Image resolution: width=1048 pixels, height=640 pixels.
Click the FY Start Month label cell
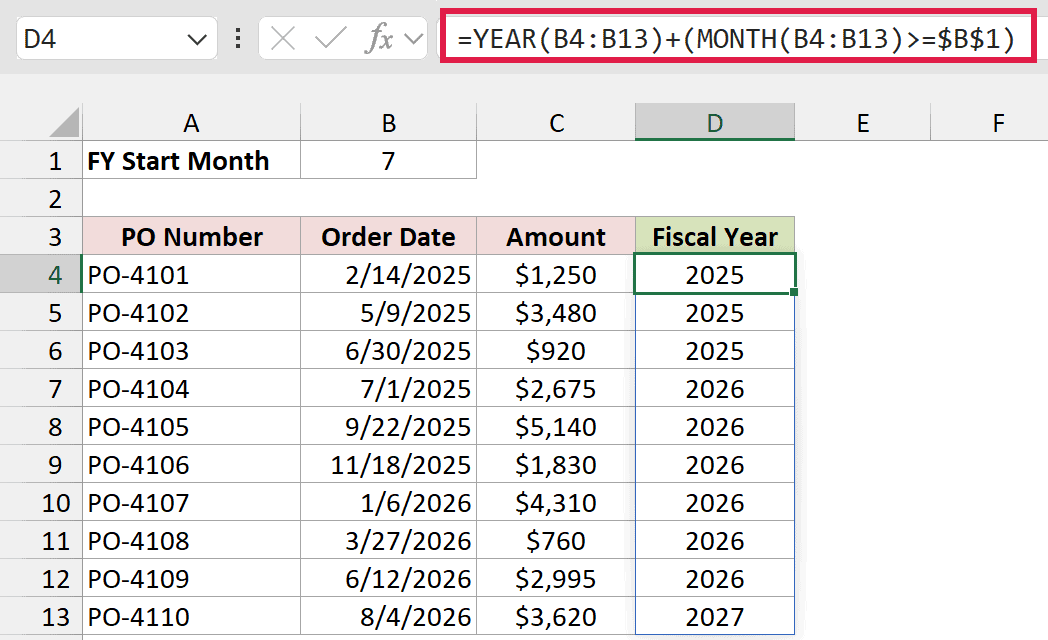191,160
